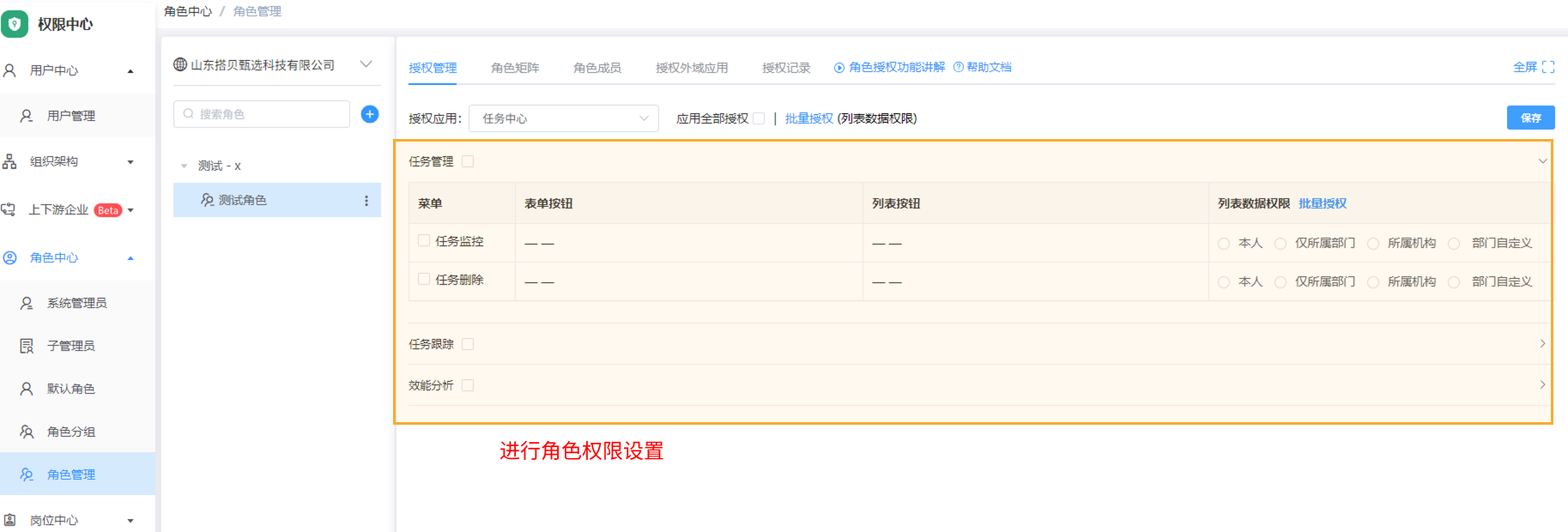This screenshot has height=532, width=1568.
Task: Check the 任务删除 menu checkbox
Action: point(424,280)
